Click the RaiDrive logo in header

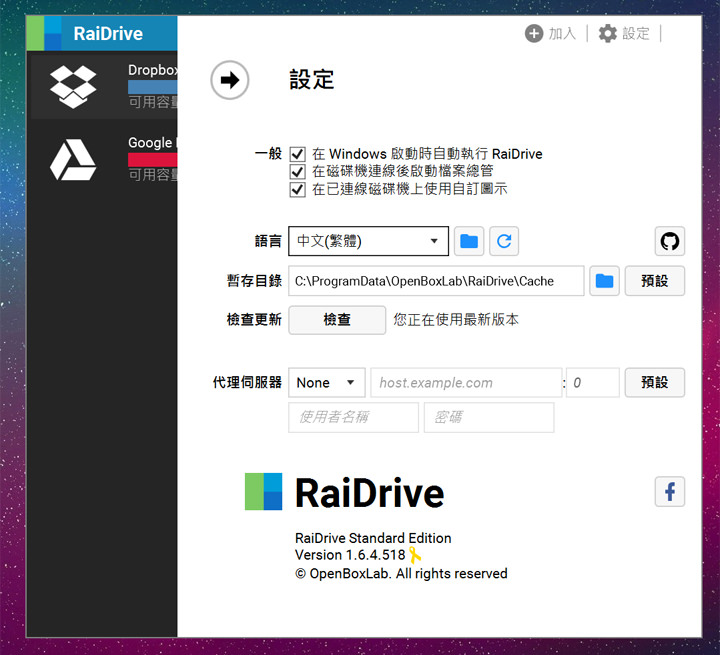[x=45, y=33]
